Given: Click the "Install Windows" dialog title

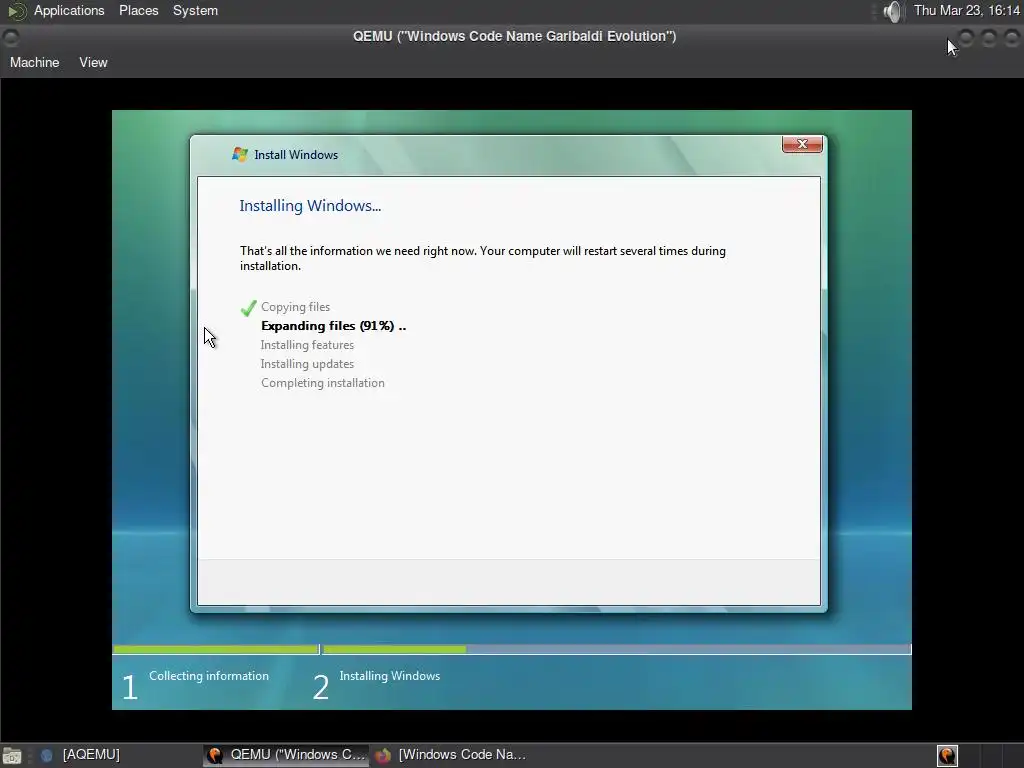Looking at the screenshot, I should click(x=296, y=155).
